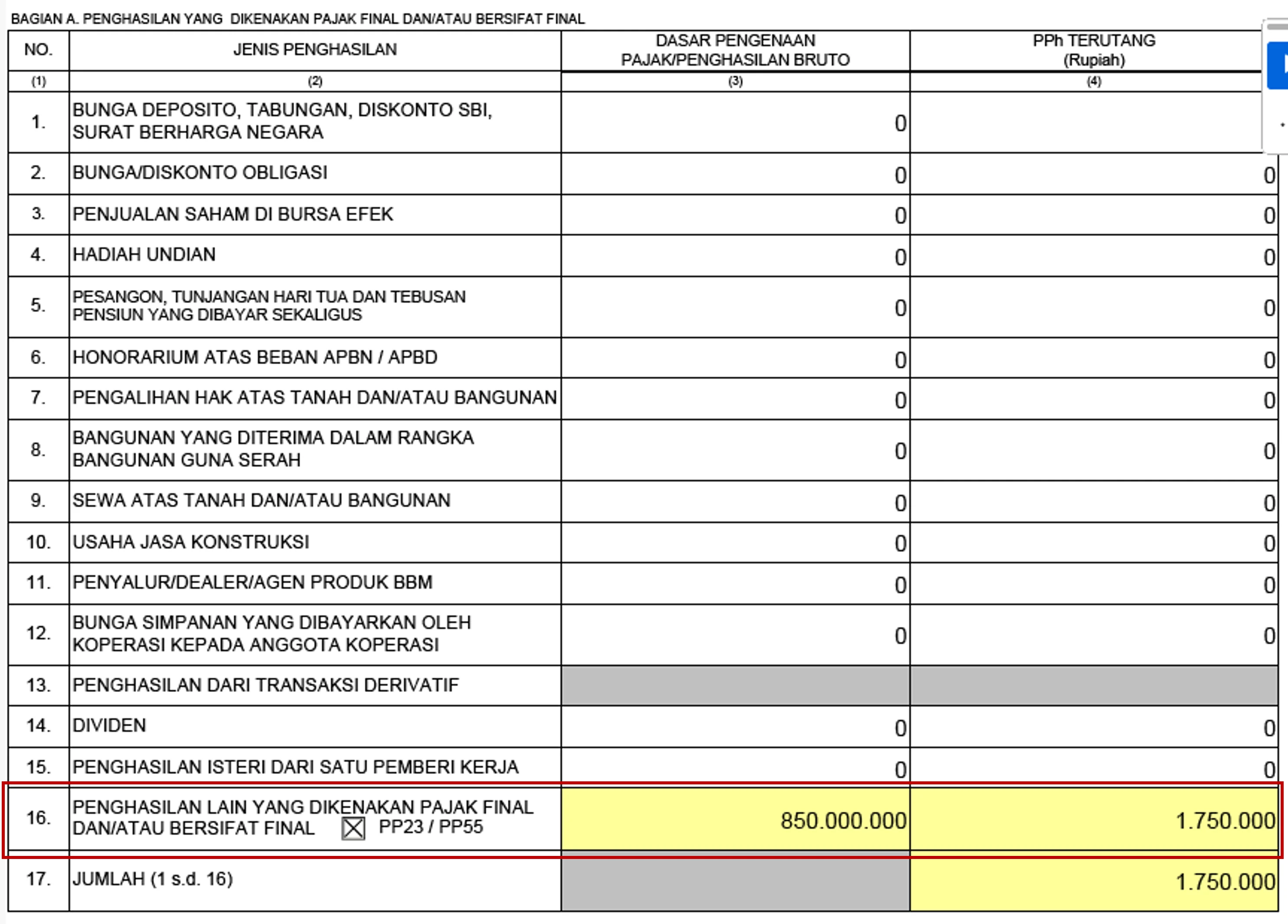Click bruto field for Sewa atas Tanah row
The height and width of the screenshot is (924, 1288).
pos(736,502)
